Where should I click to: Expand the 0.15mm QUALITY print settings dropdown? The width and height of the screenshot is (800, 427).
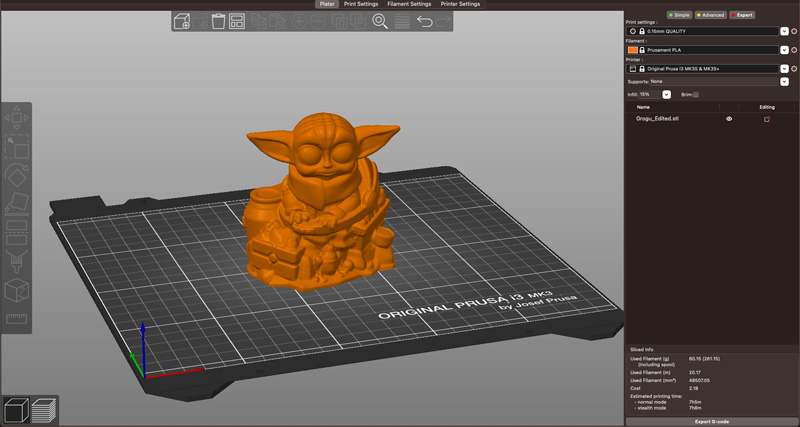pyautogui.click(x=784, y=31)
